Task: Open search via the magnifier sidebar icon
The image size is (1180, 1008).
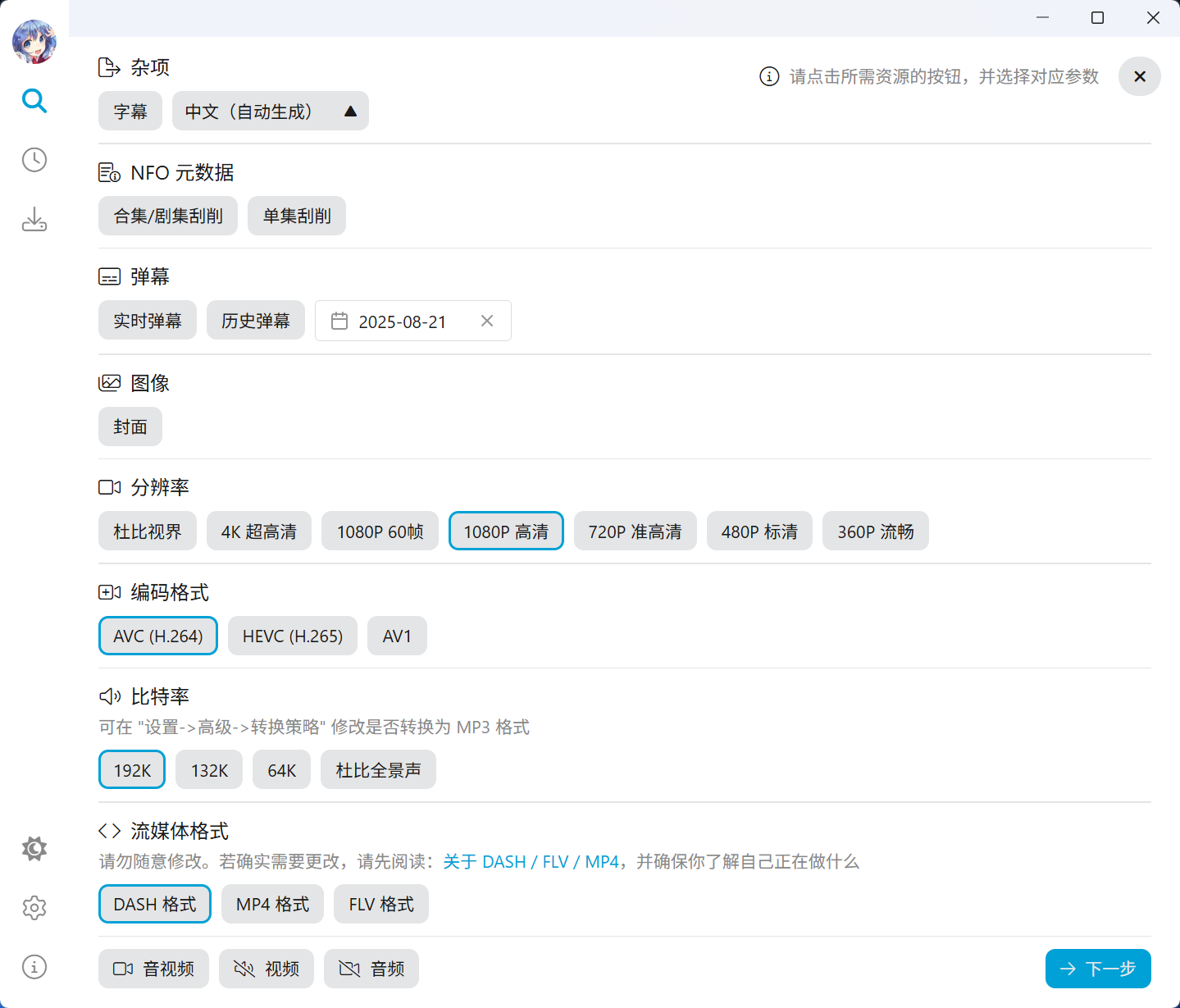Action: (34, 101)
